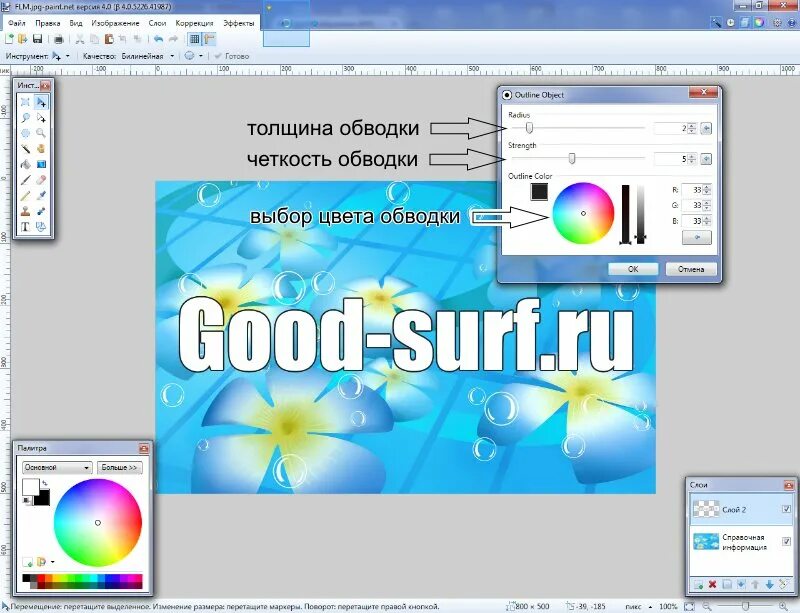Increase Radius value with up stepper
The height and width of the screenshot is (613, 800).
point(691,126)
